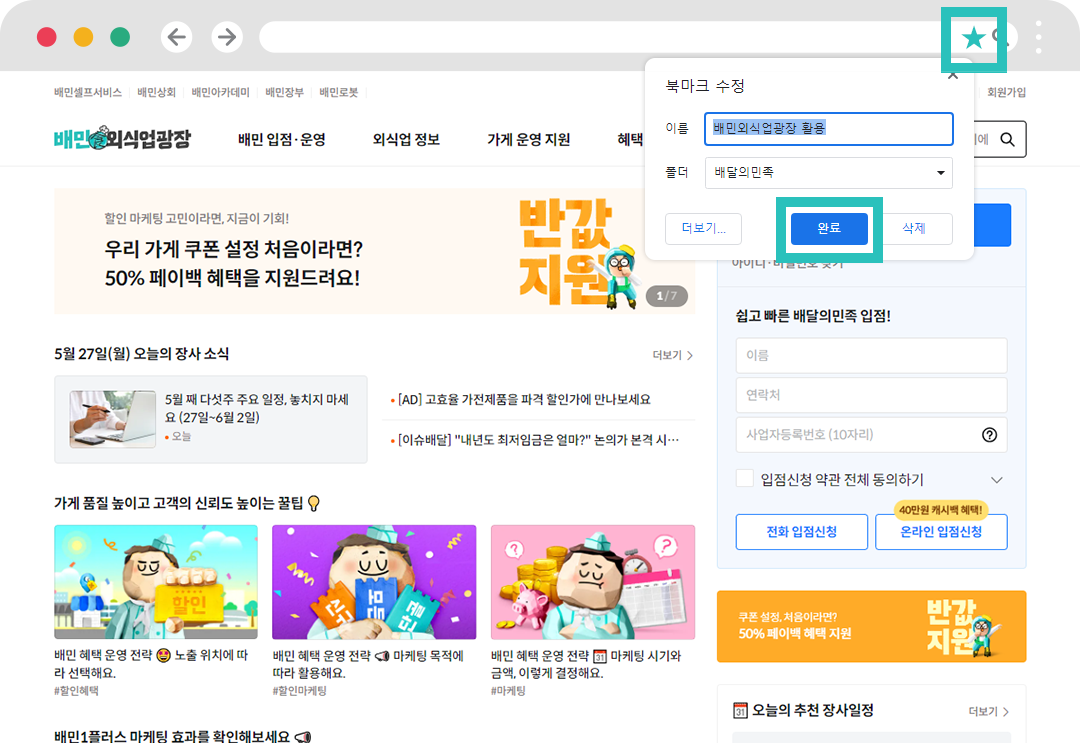Screen dimensions: 1080x743
Task: Click the 1/7 banner page indicator
Action: pyautogui.click(x=666, y=296)
